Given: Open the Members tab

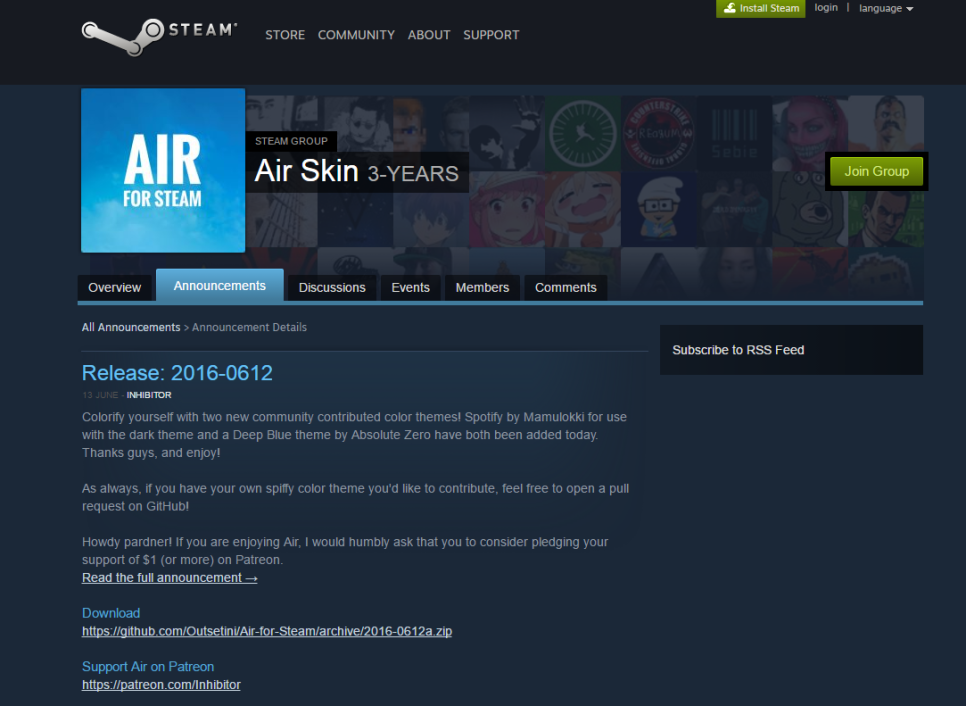Looking at the screenshot, I should pyautogui.click(x=482, y=288).
